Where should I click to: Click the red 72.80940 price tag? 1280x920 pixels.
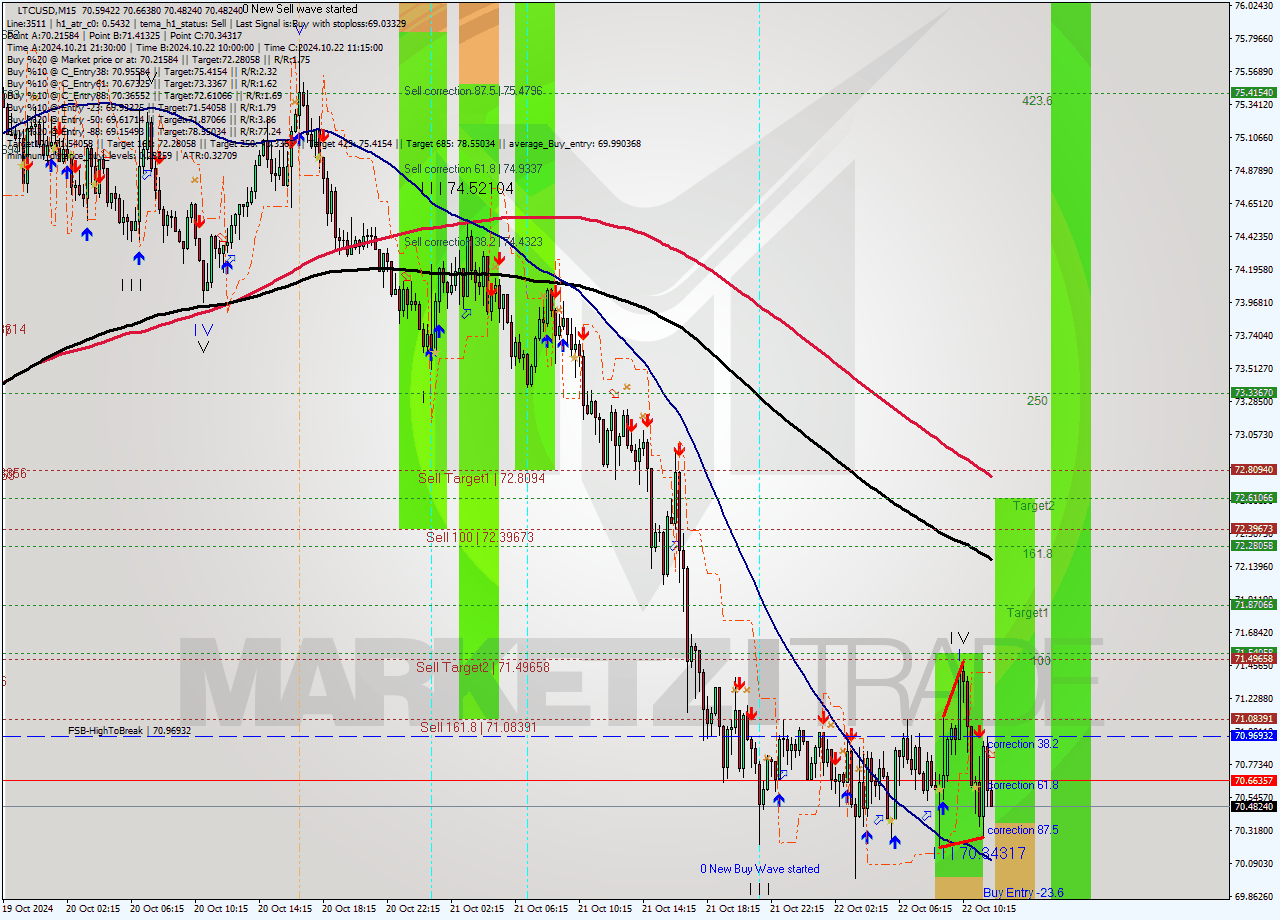coord(1254,469)
